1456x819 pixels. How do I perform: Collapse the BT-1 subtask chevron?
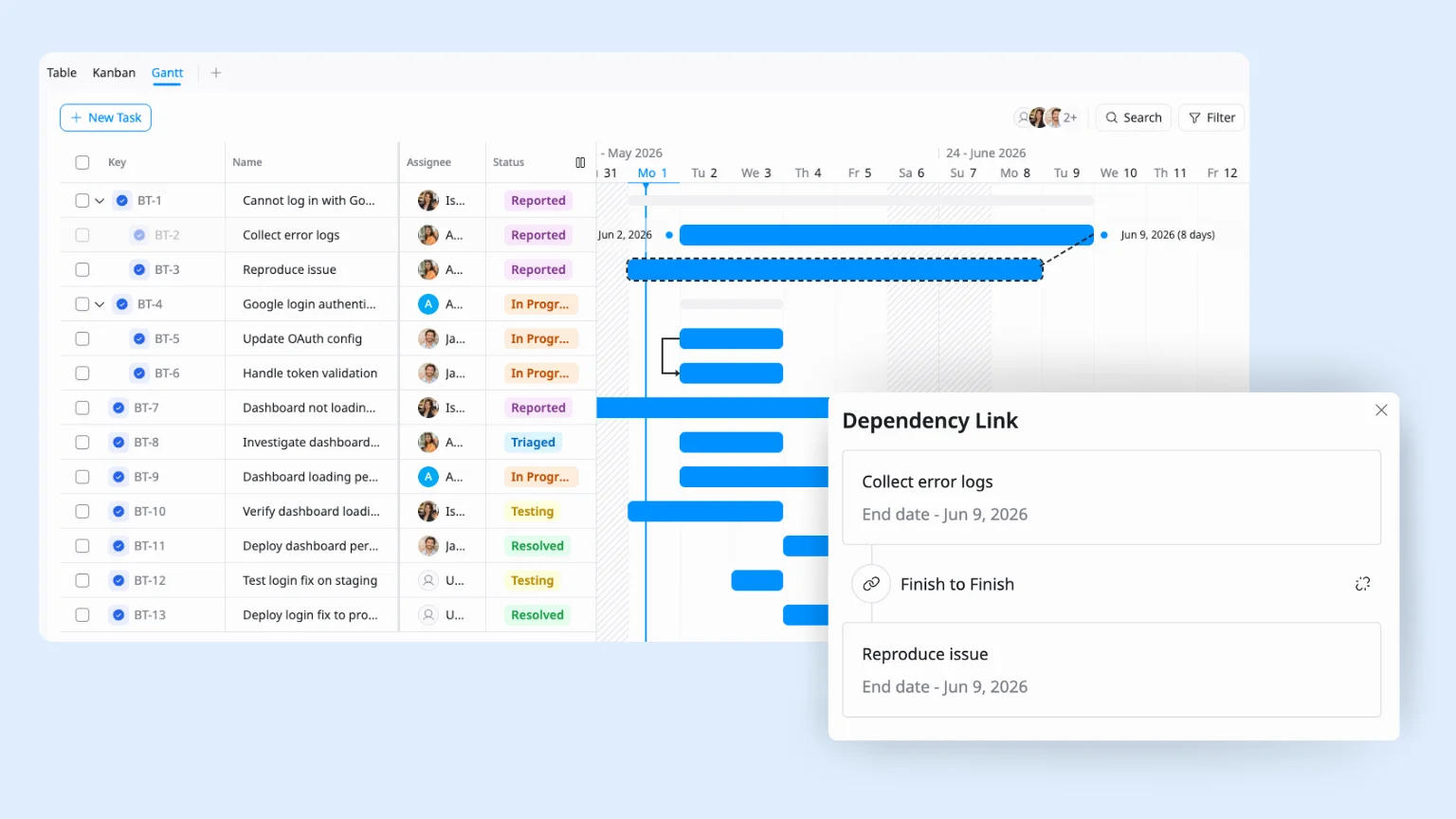[x=100, y=201]
